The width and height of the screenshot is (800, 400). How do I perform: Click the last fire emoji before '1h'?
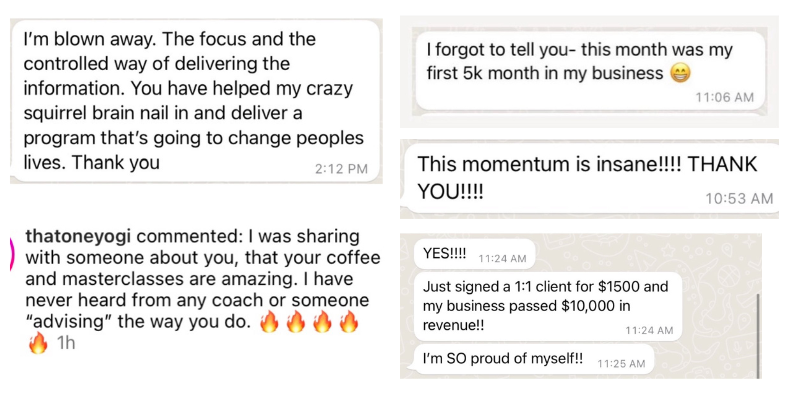click(36, 345)
